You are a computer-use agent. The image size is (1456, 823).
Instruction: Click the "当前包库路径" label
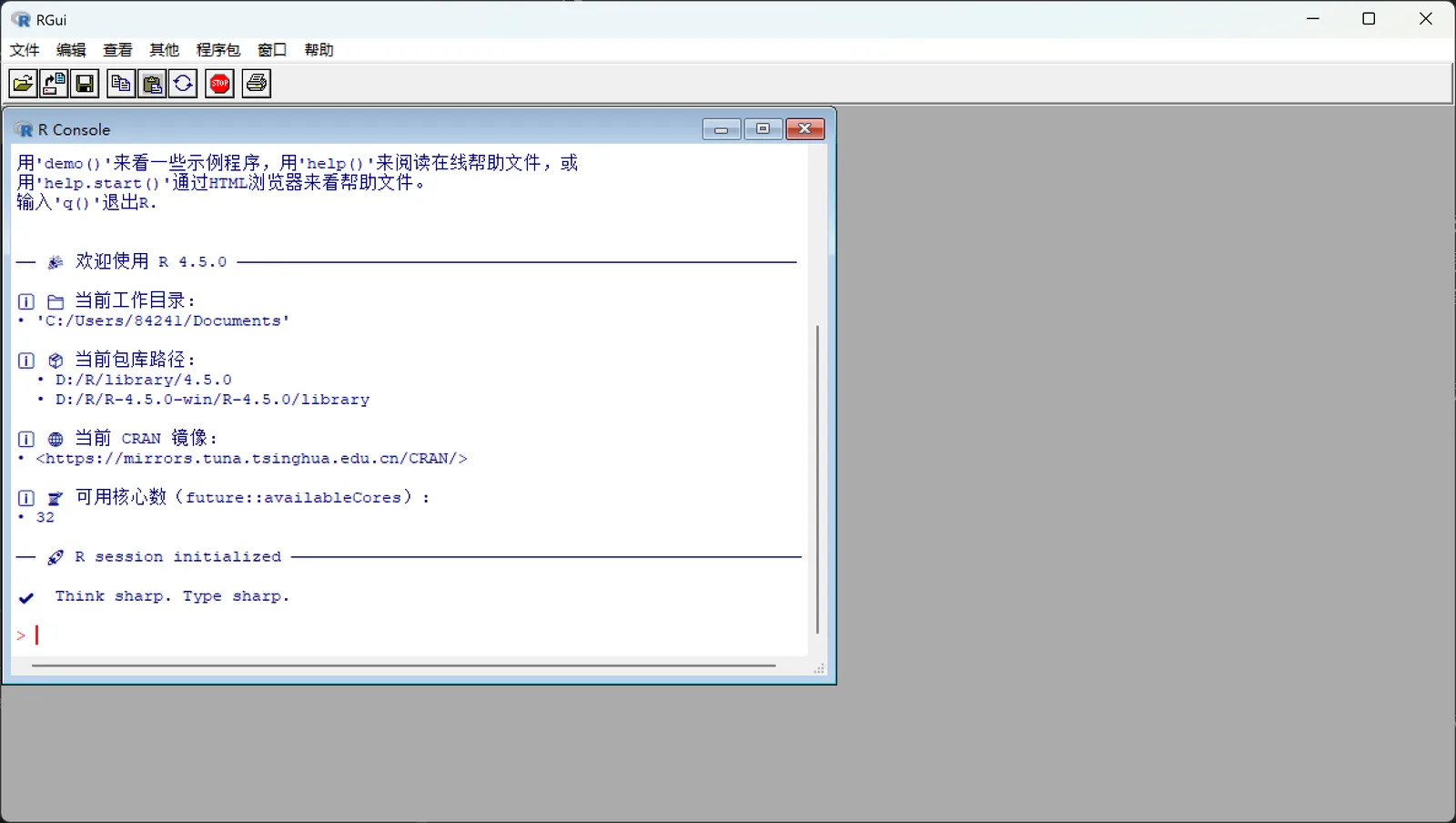tap(135, 360)
